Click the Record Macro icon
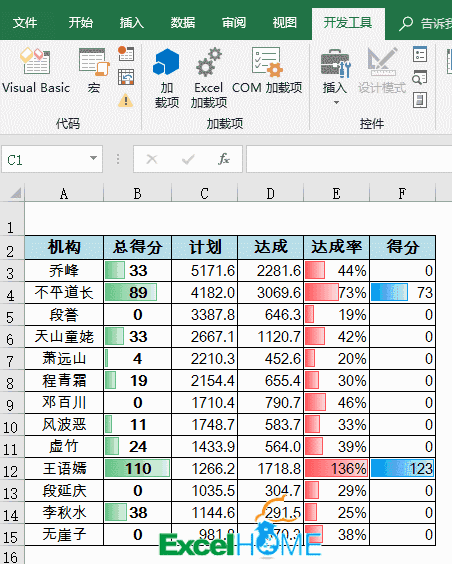Image resolution: width=452 pixels, height=564 pixels. pos(126,54)
